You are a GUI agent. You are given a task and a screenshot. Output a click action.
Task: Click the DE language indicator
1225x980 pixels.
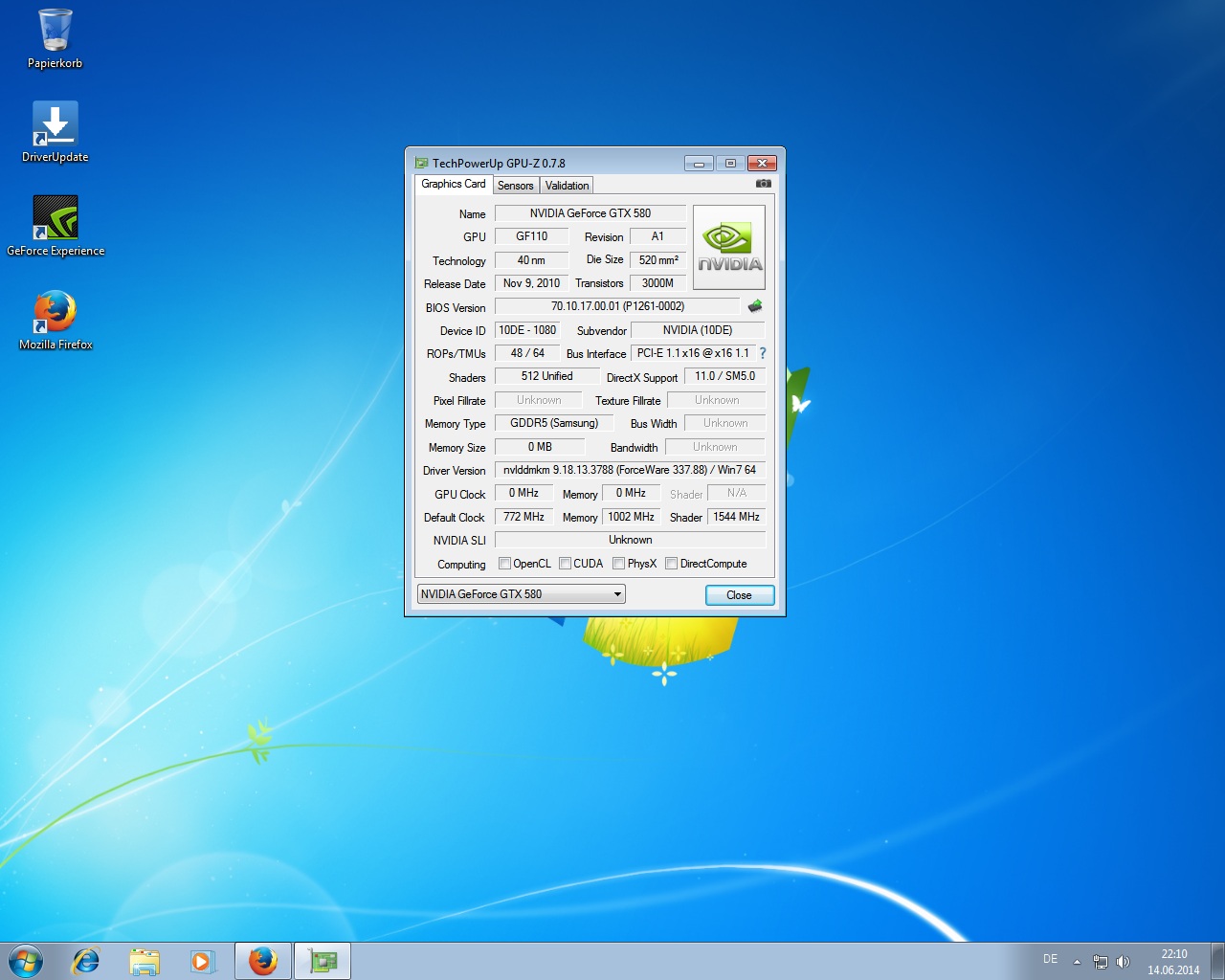pyautogui.click(x=1050, y=959)
